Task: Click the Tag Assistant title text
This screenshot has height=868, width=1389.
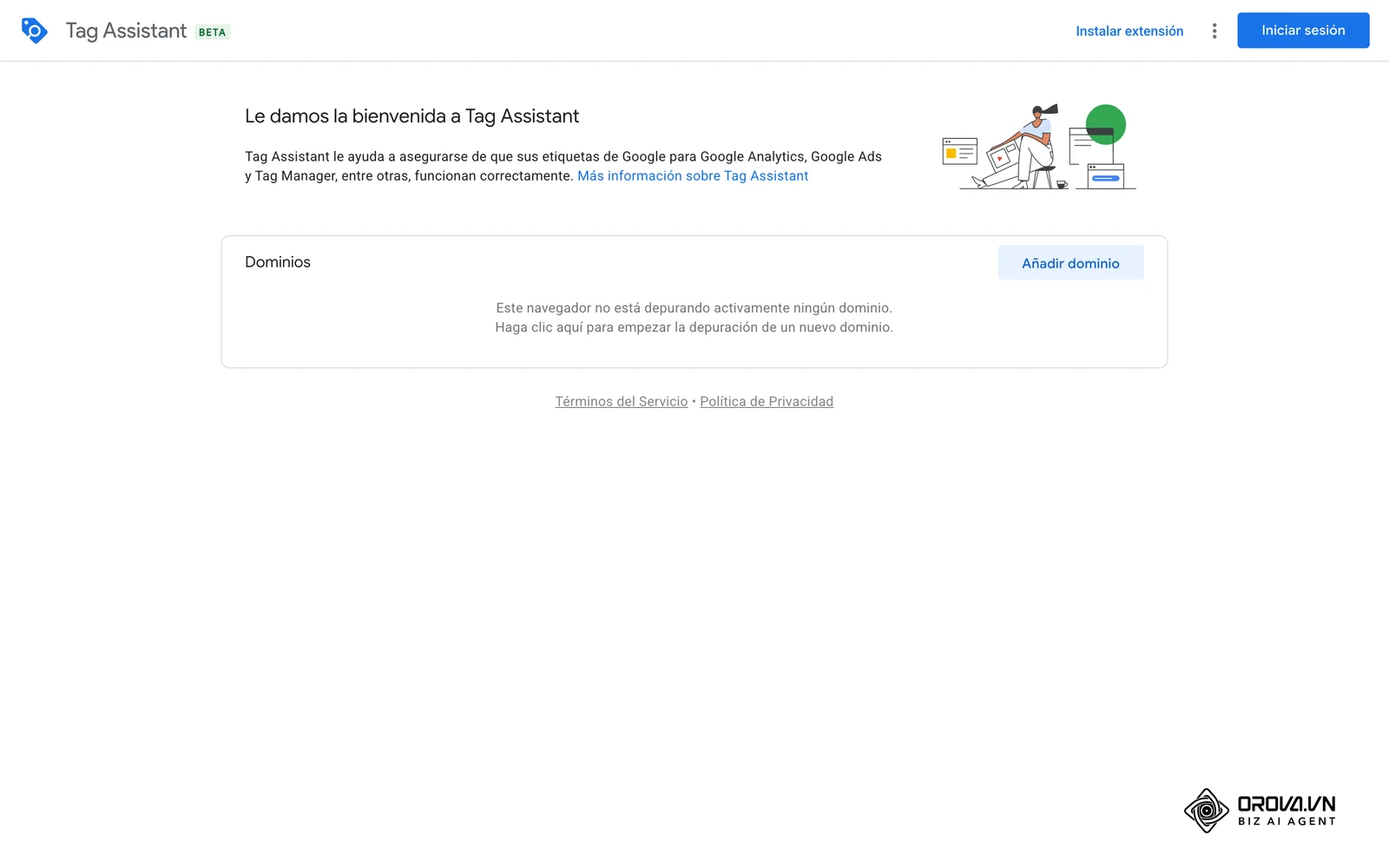Action: coord(126,31)
